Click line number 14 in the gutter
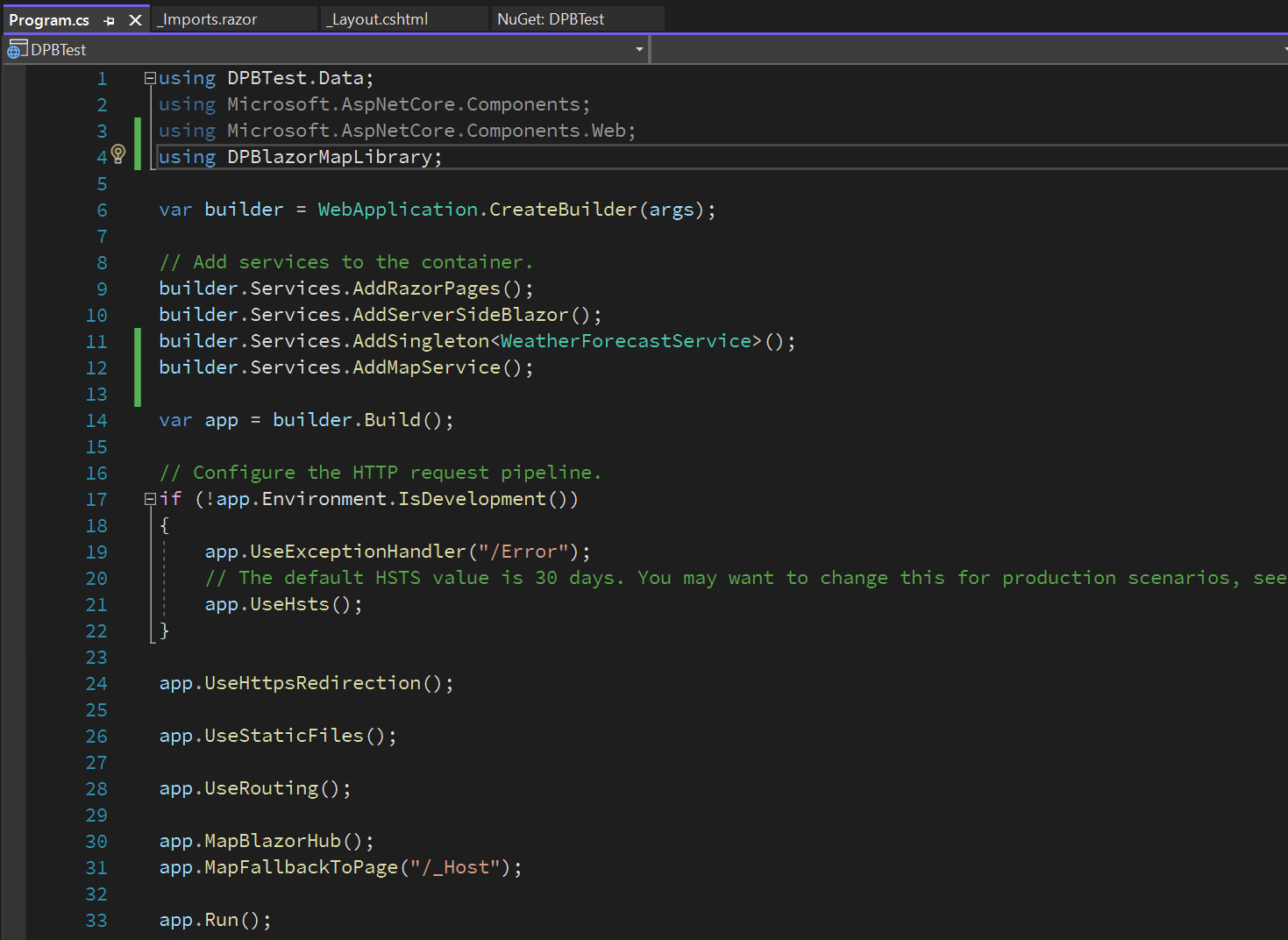1288x940 pixels. [x=96, y=420]
